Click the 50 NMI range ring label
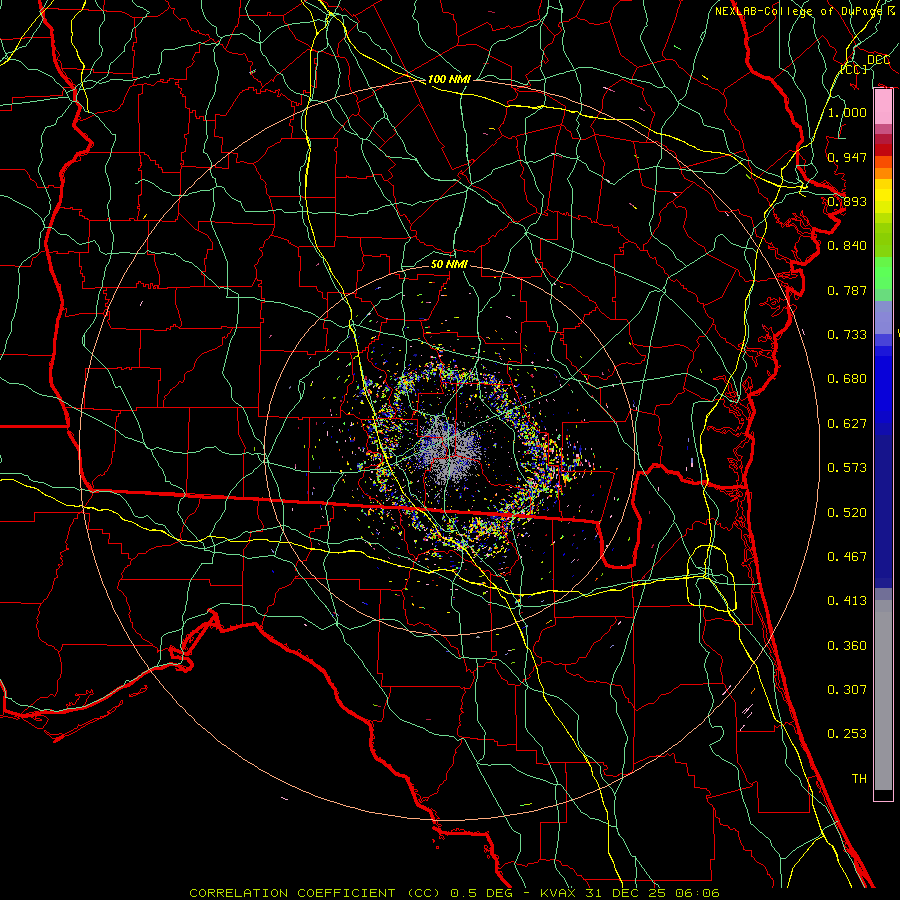This screenshot has width=900, height=900. click(x=450, y=264)
